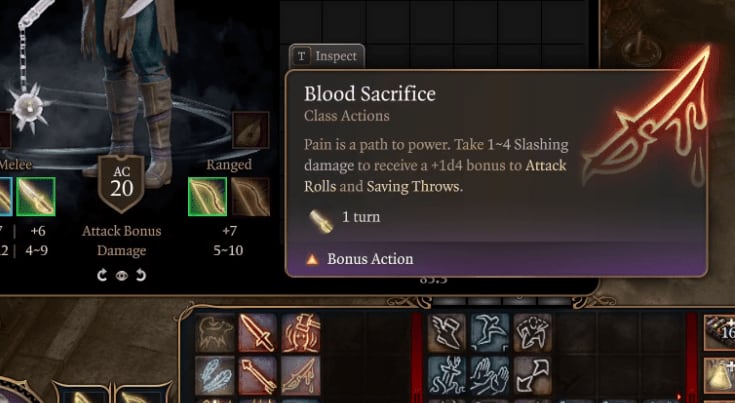
Task: Choose the two-hands Help action
Action: tap(490, 375)
